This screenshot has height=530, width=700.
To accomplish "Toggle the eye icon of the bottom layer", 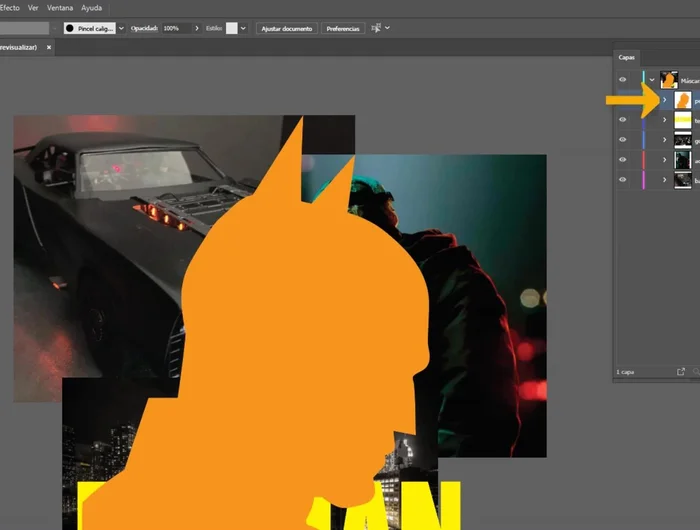I will pyautogui.click(x=622, y=180).
